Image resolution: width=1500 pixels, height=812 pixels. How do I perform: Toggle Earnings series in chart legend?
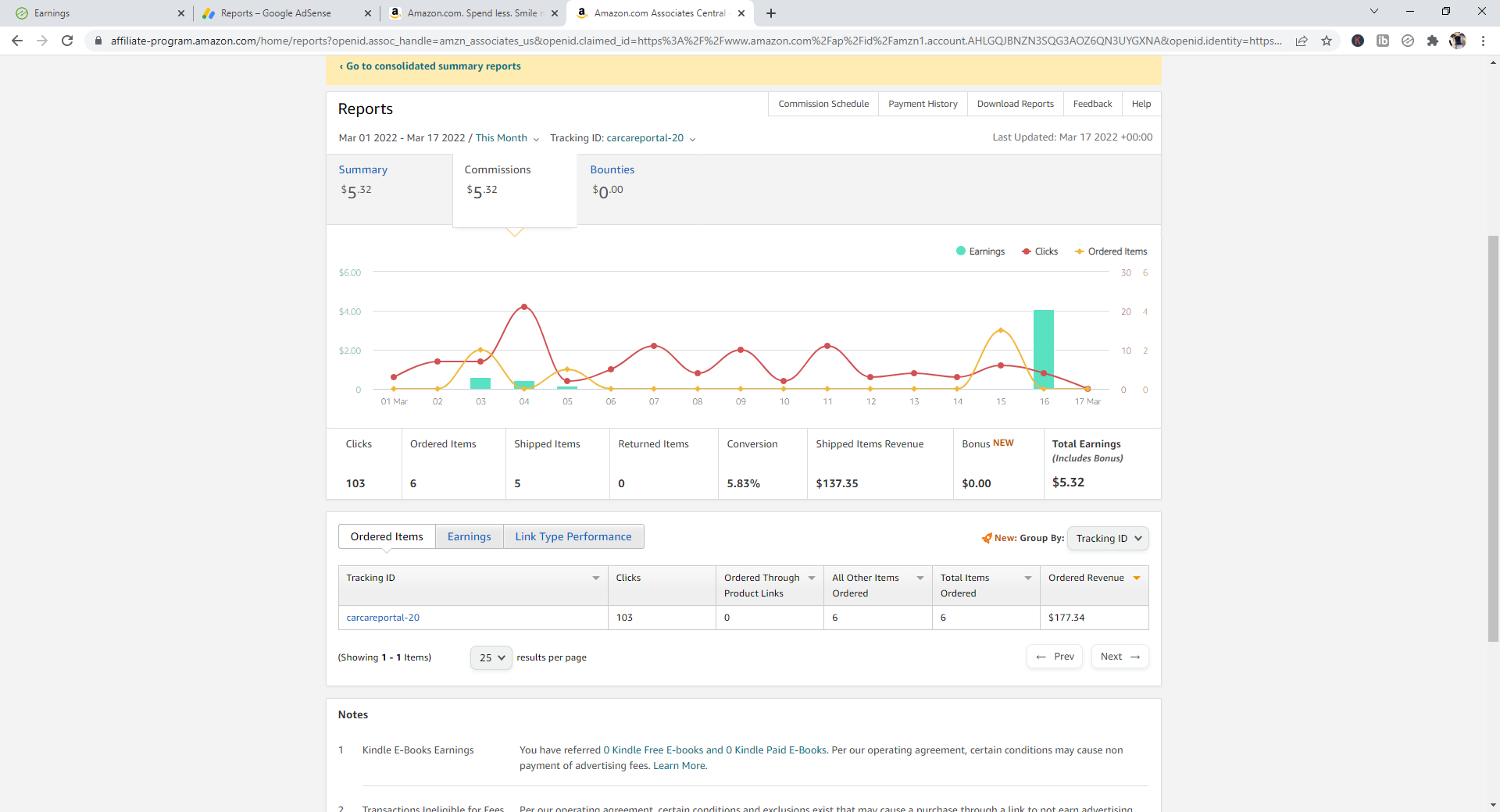coord(980,251)
